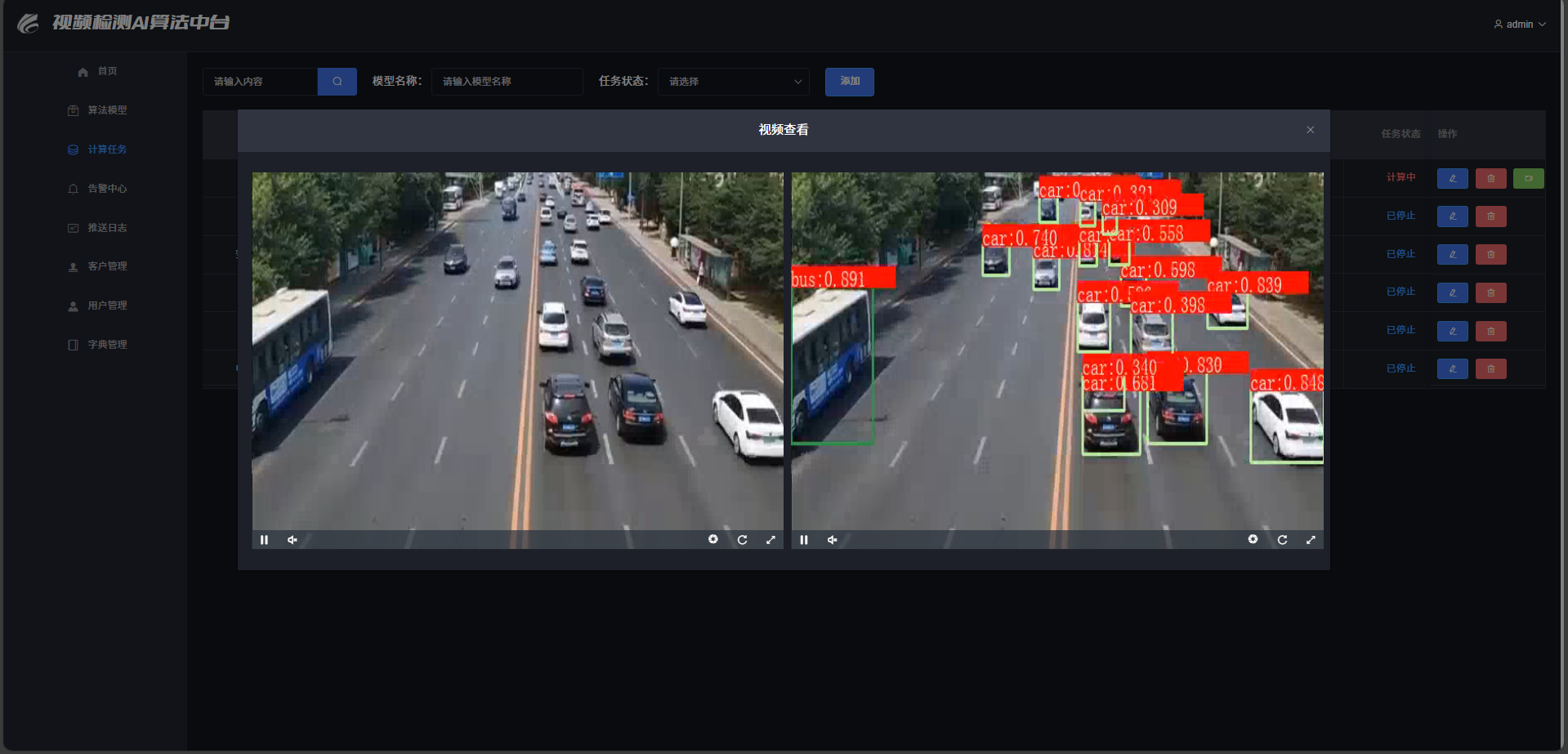1568x754 pixels.
Task: Edit the 计算中 task row
Action: pyautogui.click(x=1453, y=178)
